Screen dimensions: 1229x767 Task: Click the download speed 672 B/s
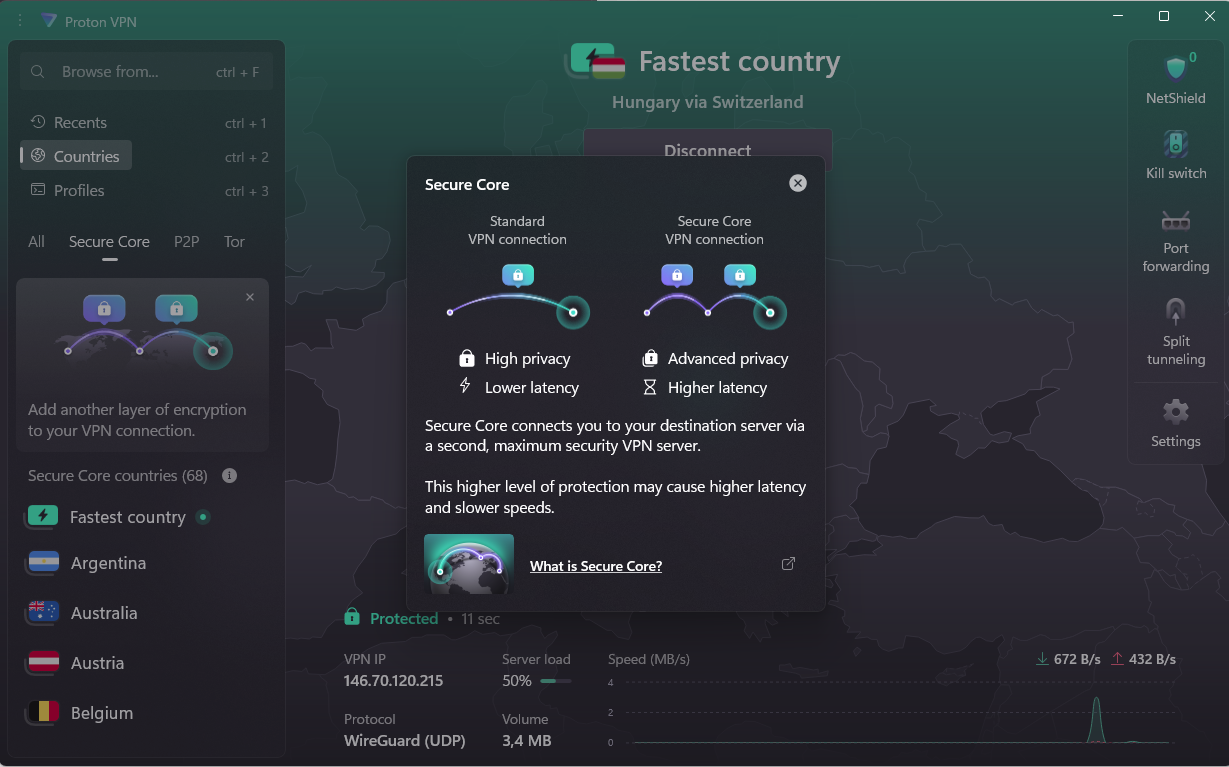coord(1068,659)
